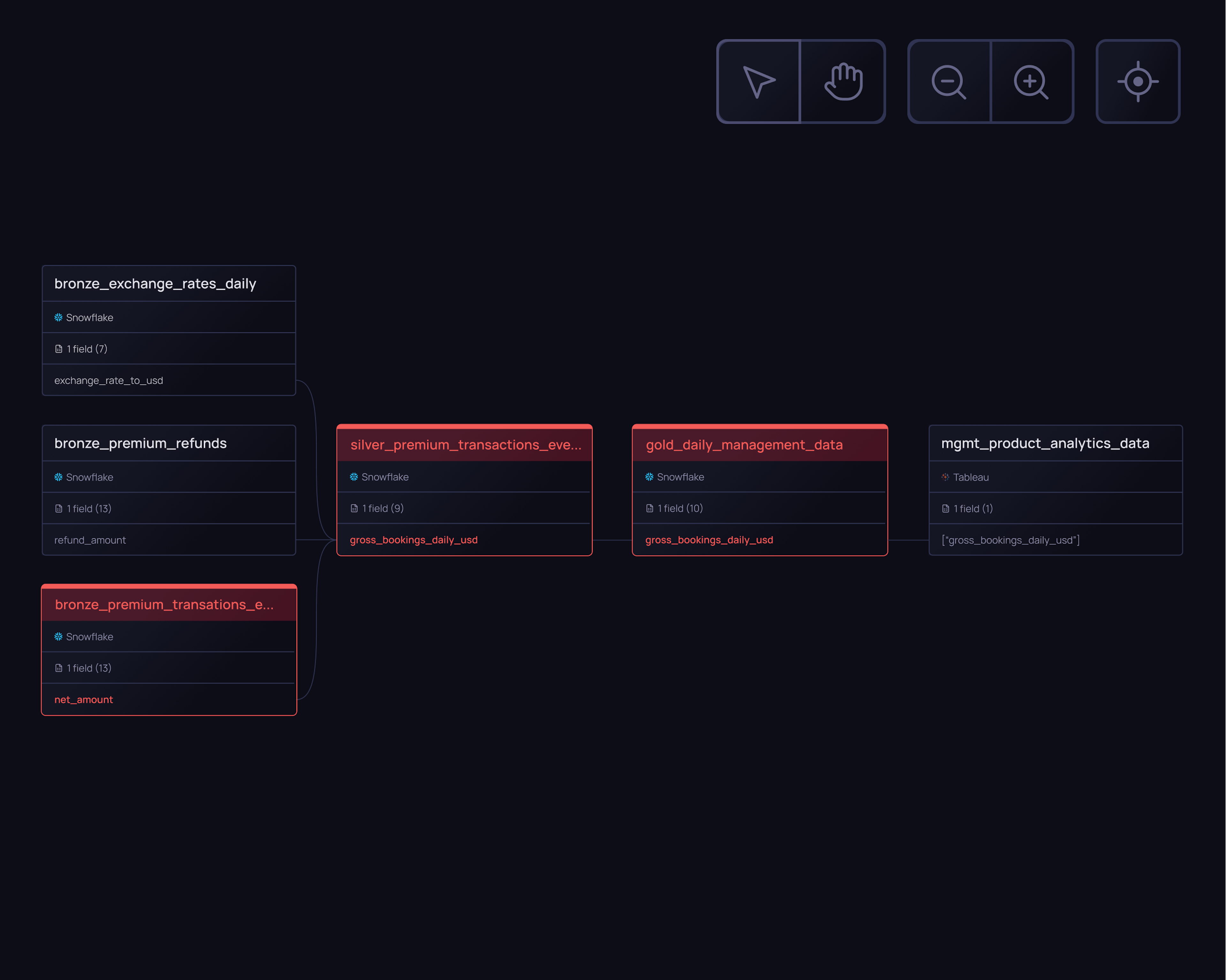Image resolution: width=1226 pixels, height=980 pixels.
Task: Click Snowflake icon in bronze_exchange_rates_daily node
Action: [x=58, y=317]
